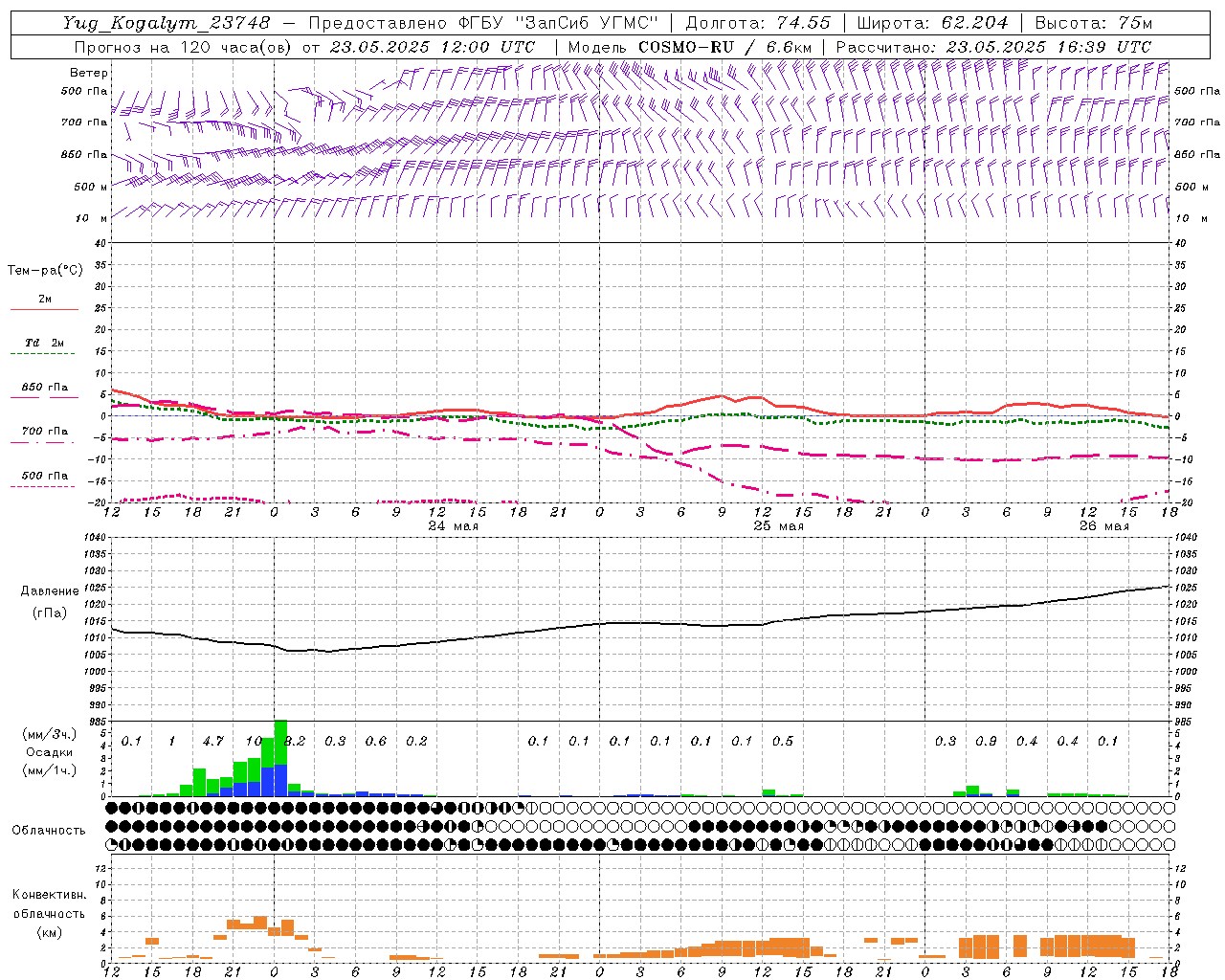Click the model name COSMO-RU / 6.6км
The height and width of the screenshot is (980, 1225).
725,47
